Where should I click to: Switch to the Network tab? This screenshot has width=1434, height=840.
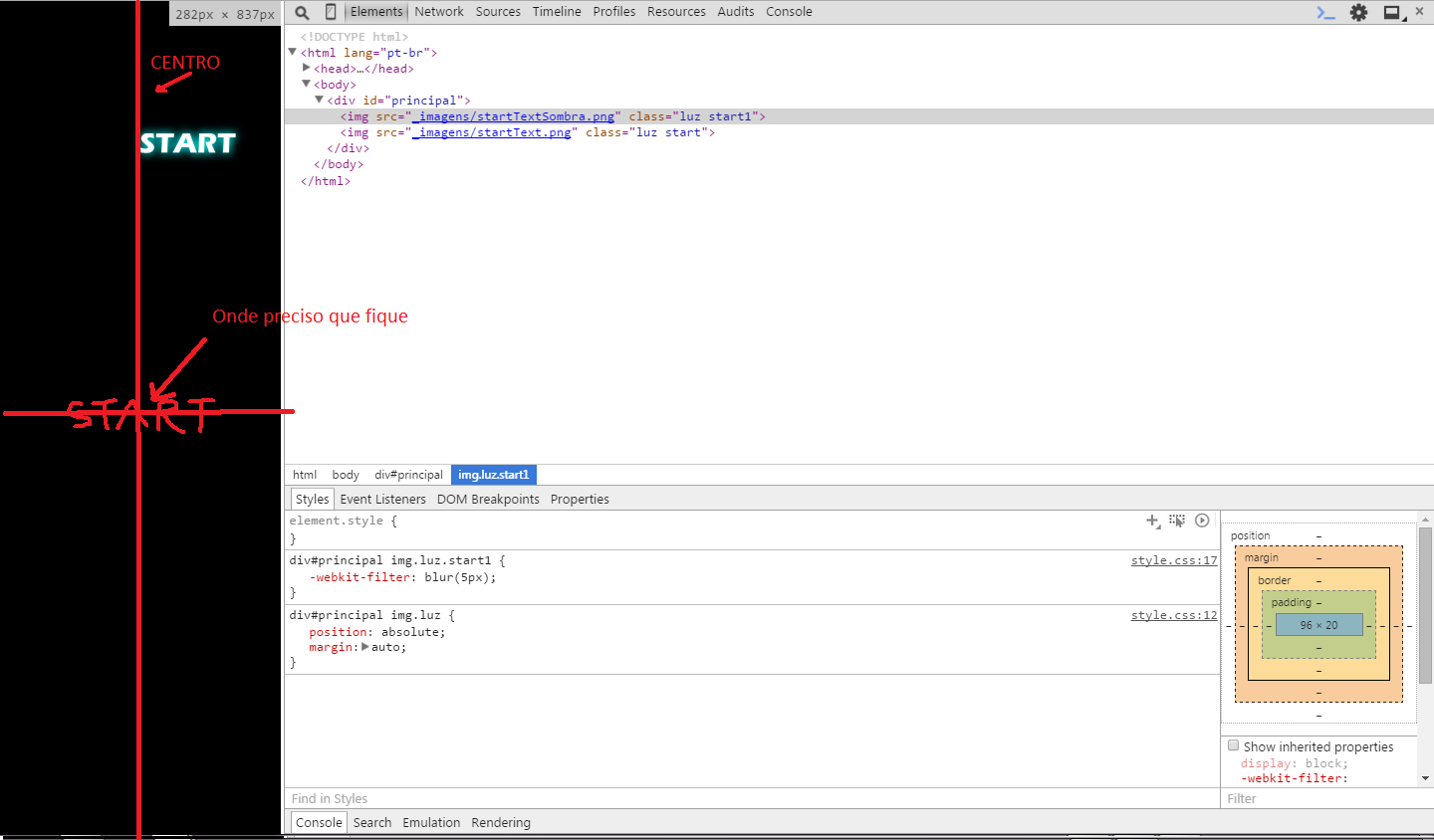click(x=438, y=12)
